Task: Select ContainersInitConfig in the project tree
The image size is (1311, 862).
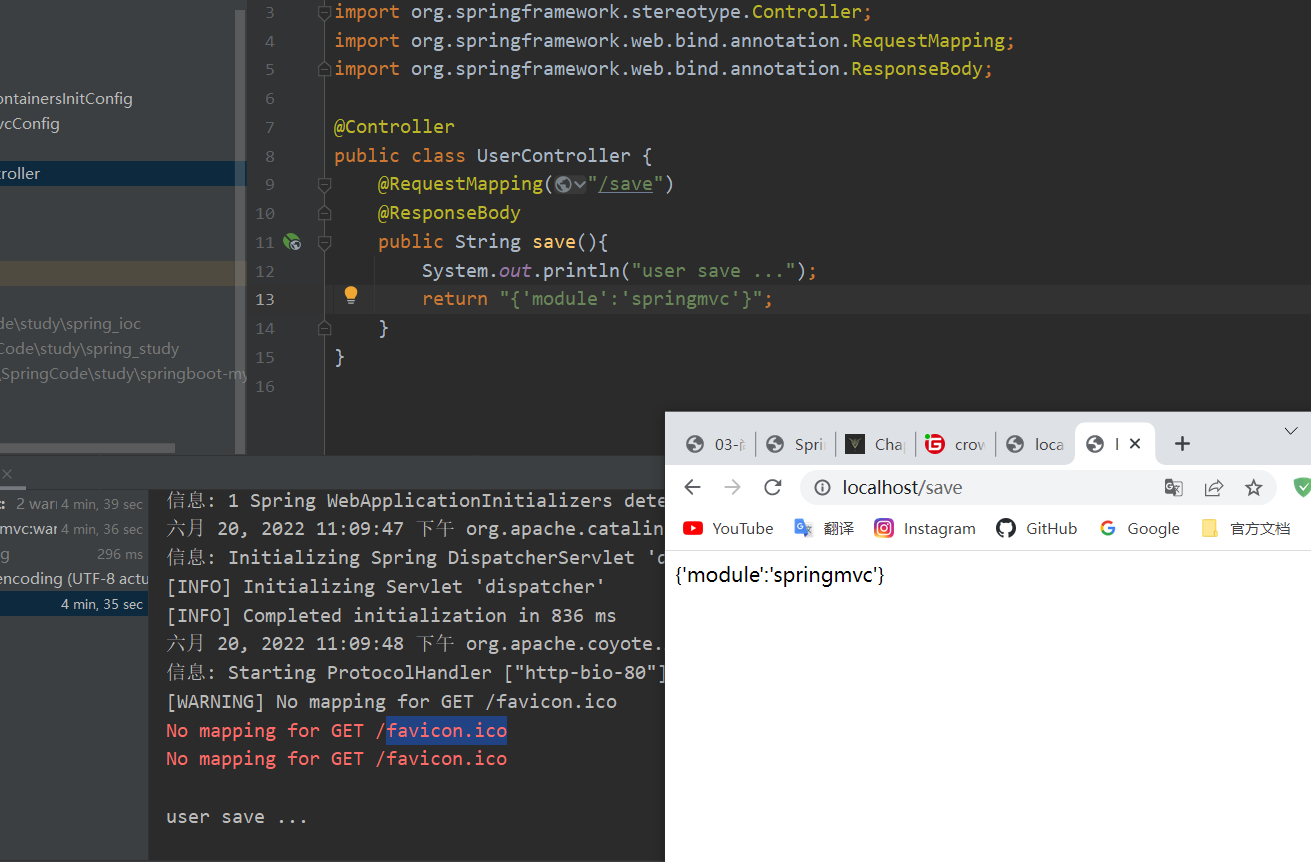Action: 66,98
